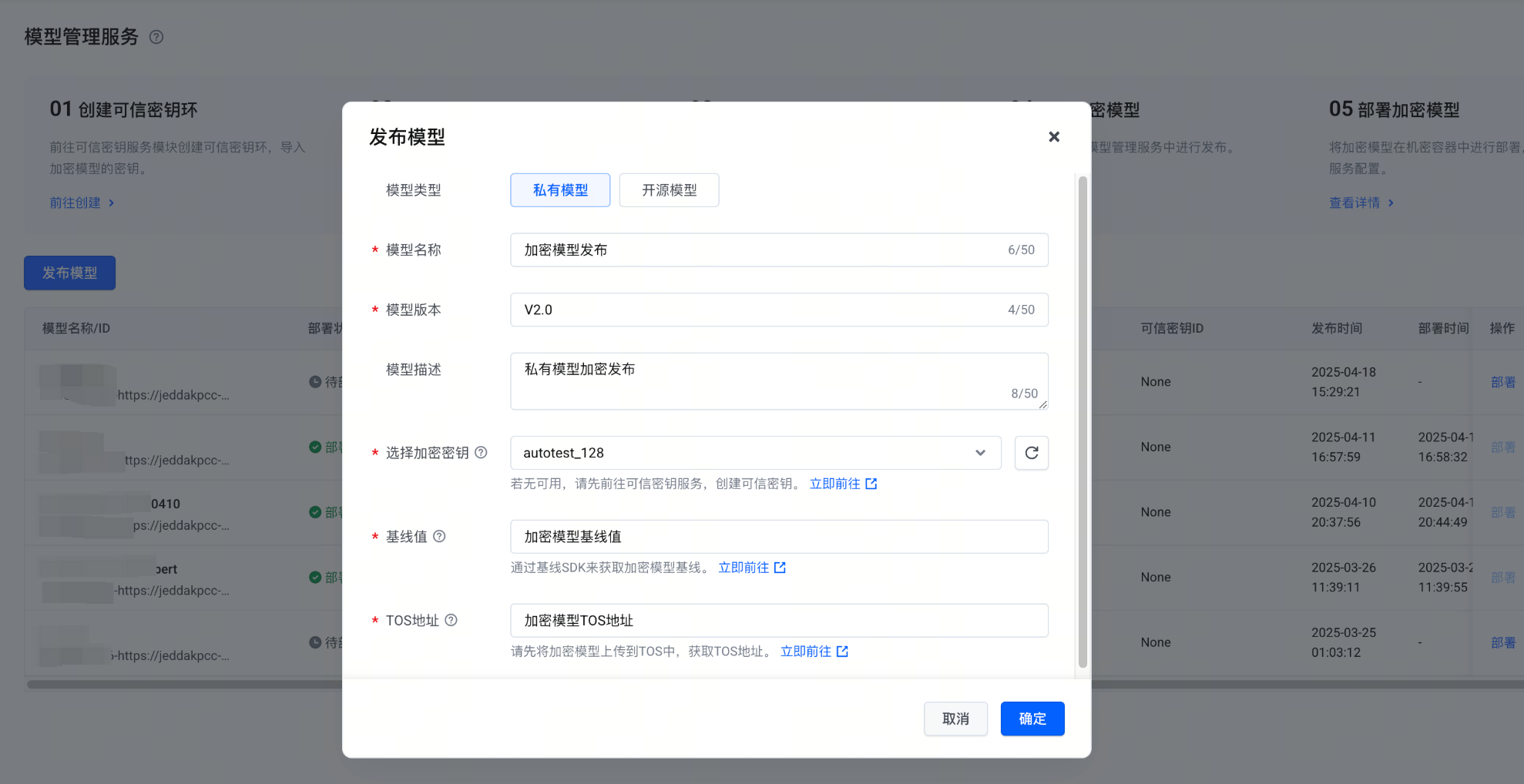Click external-link icon after TOS 立即前往
Screen dimensions: 1524x784
(x=842, y=652)
